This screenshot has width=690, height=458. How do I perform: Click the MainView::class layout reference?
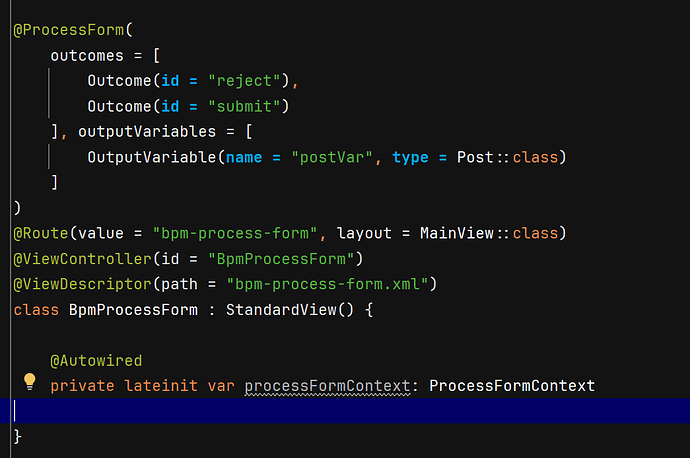[x=489, y=233]
